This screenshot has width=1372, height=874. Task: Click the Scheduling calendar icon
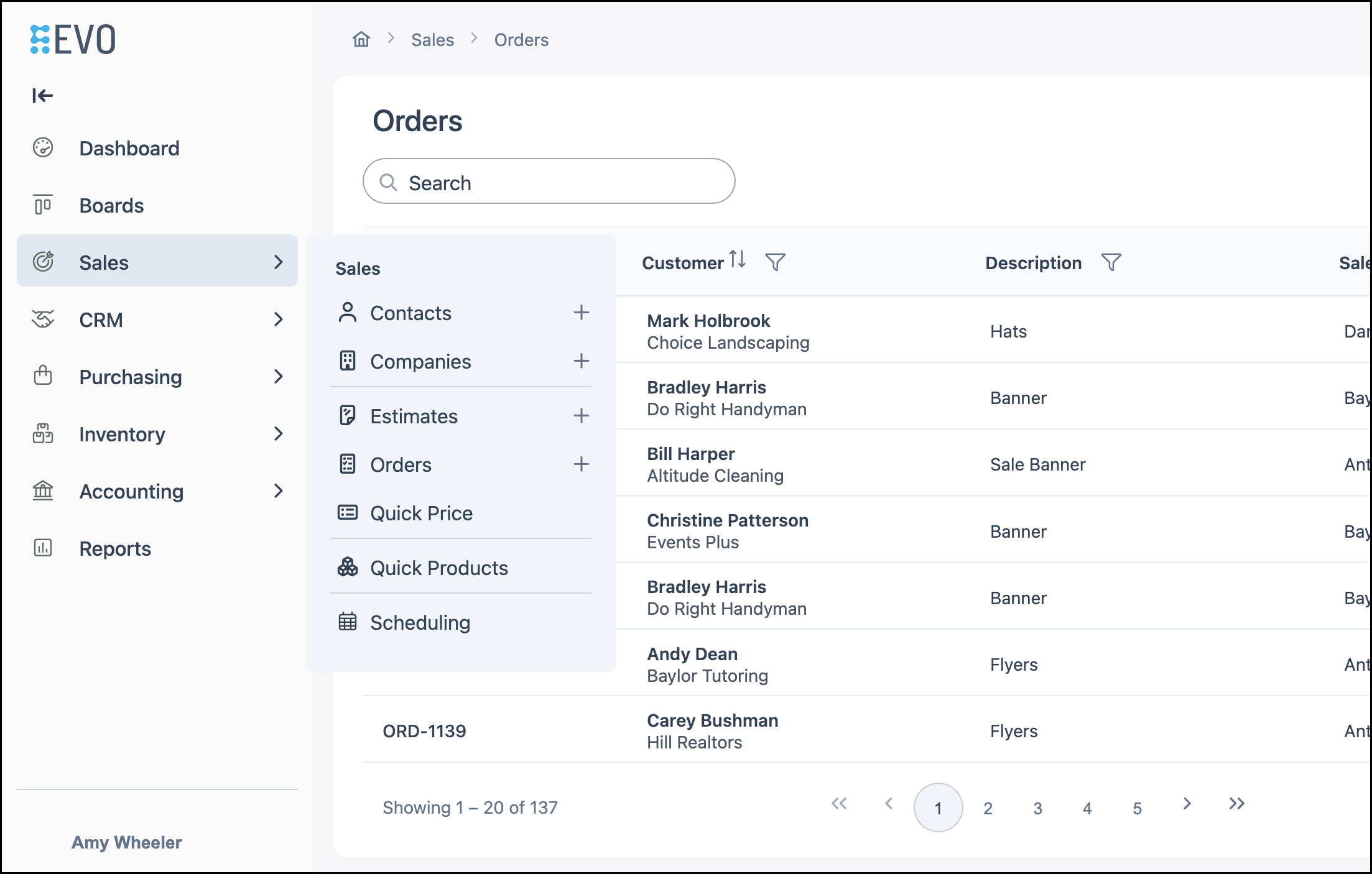click(x=348, y=622)
